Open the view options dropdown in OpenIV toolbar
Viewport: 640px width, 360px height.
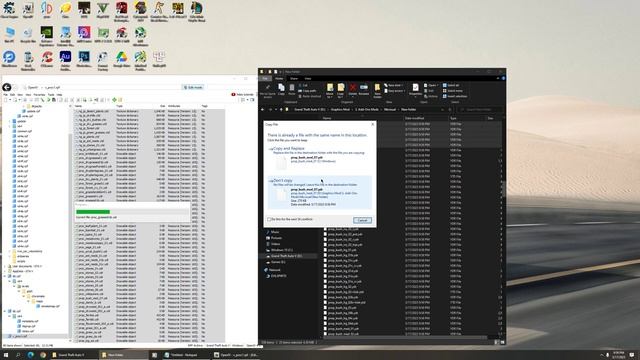(x=247, y=100)
